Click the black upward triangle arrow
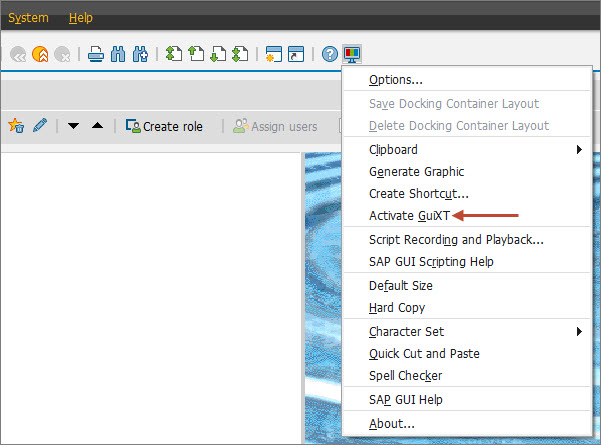This screenshot has width=601, height=445. point(97,126)
